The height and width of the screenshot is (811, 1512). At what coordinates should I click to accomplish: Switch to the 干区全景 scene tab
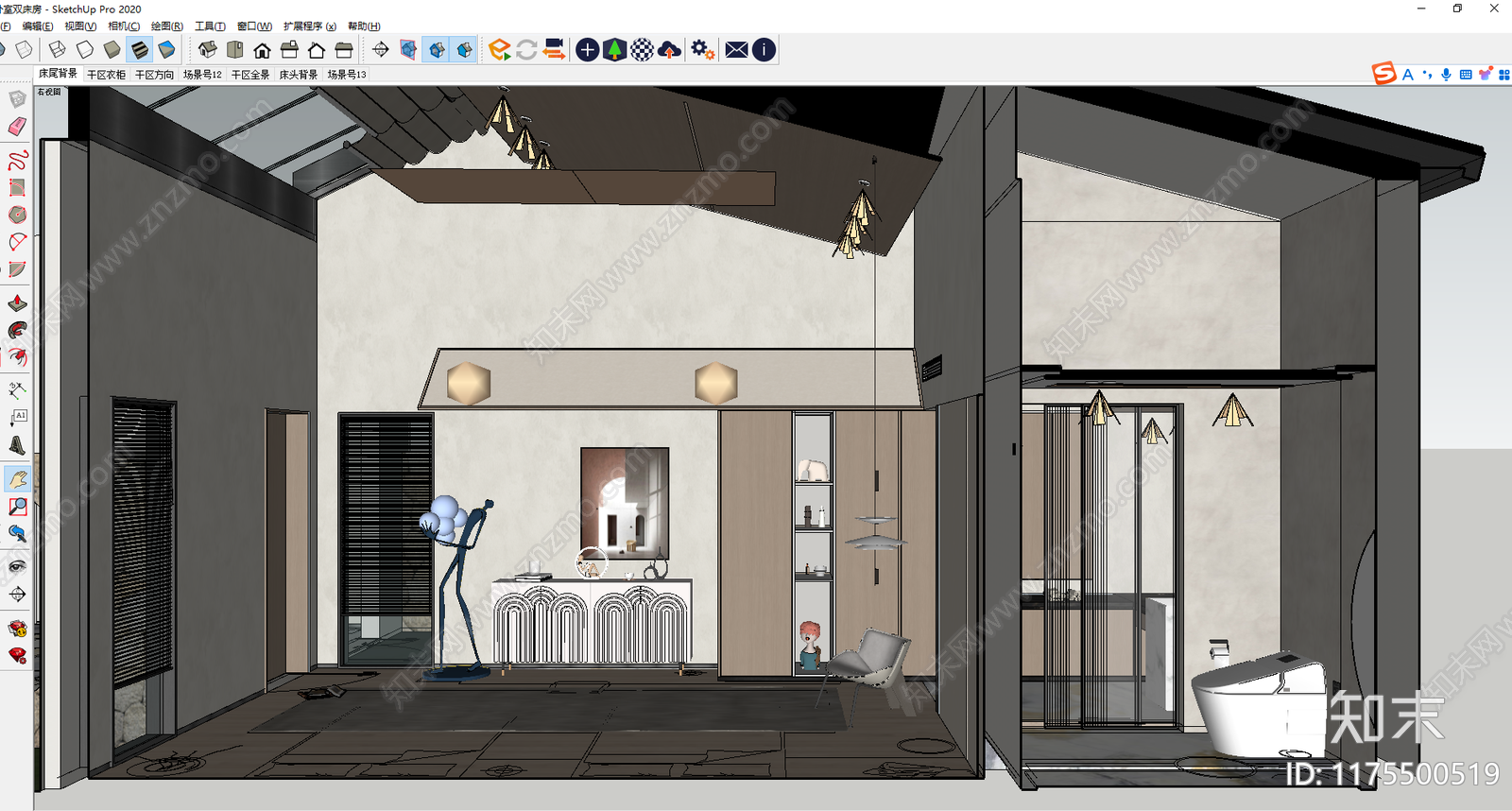tap(250, 75)
